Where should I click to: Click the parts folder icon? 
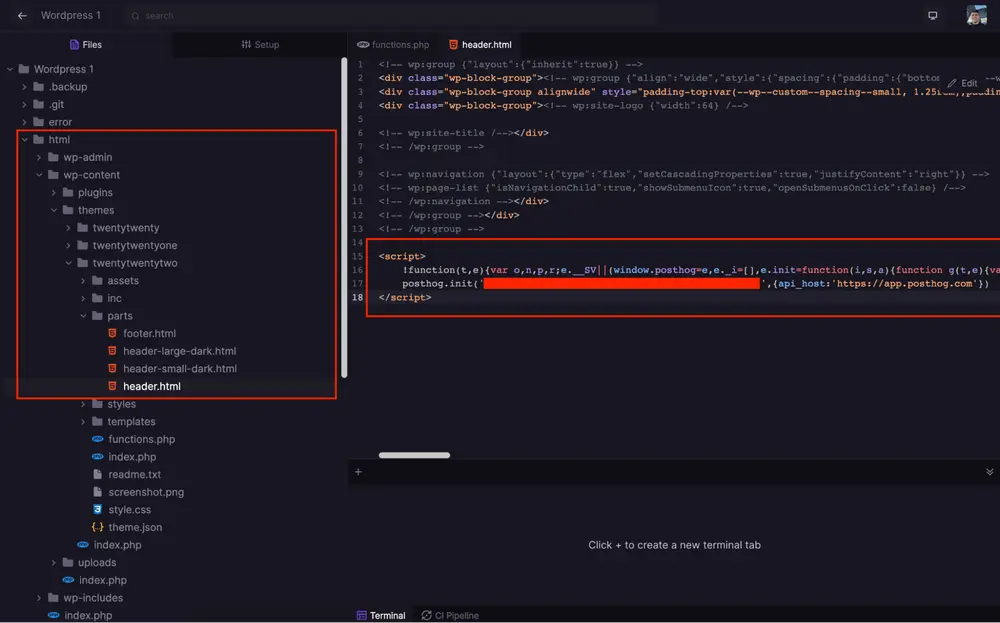tap(97, 316)
